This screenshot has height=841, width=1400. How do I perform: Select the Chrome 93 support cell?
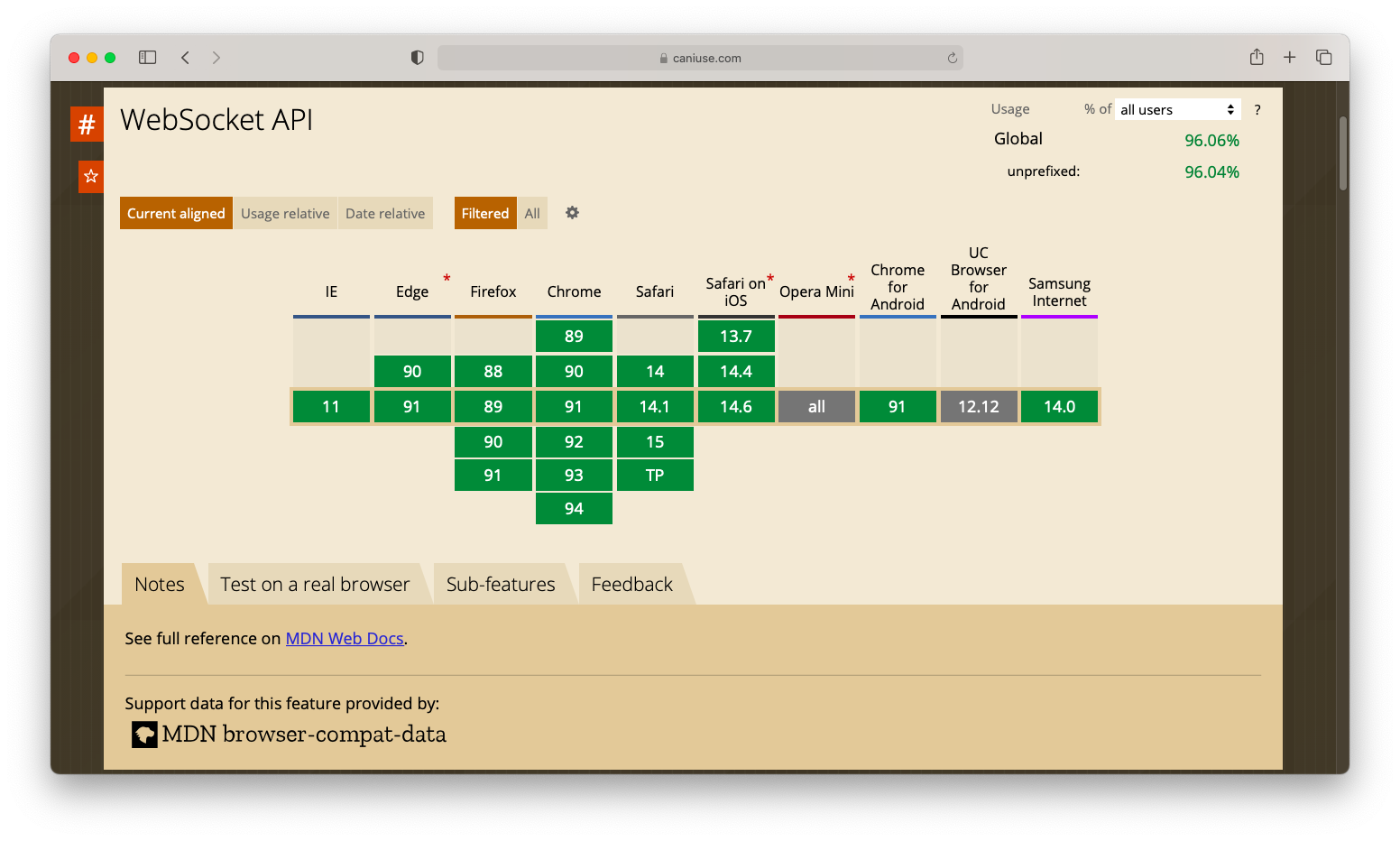(x=574, y=475)
